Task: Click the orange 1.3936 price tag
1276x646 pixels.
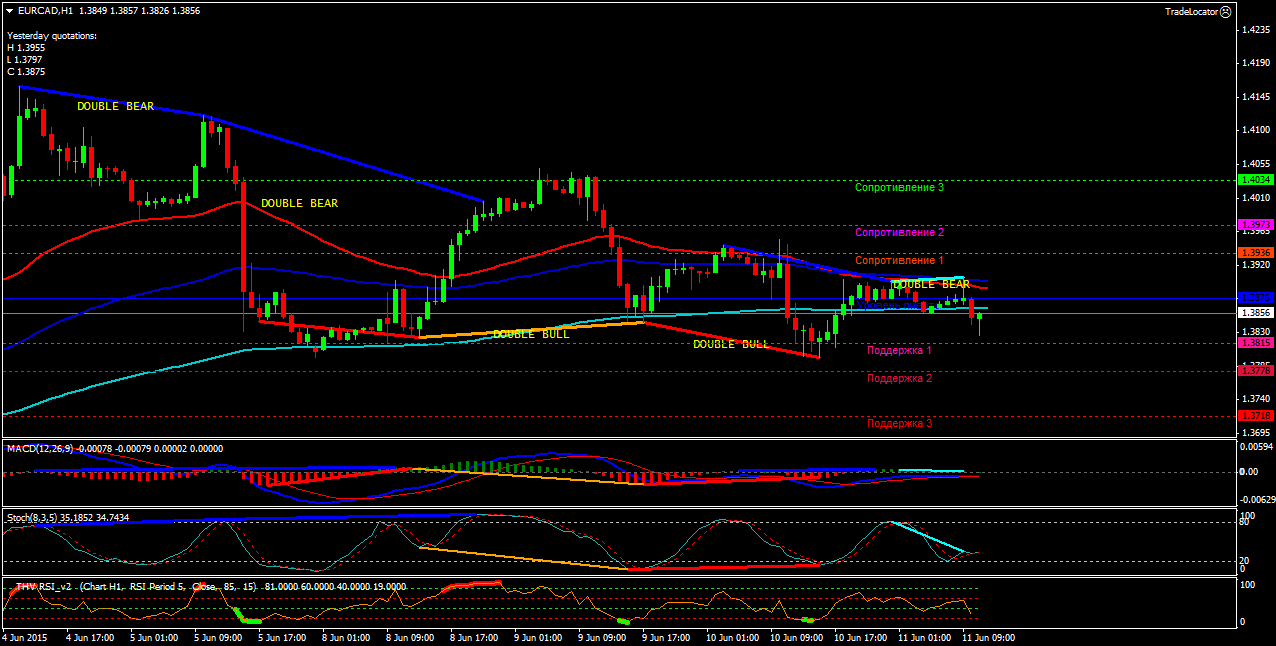Action: [1255, 253]
